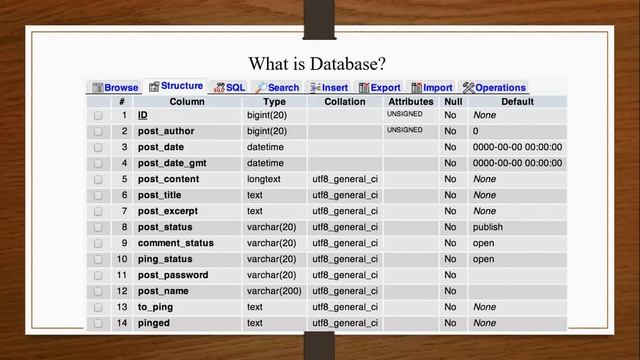Click the to_ping column name
The image size is (640, 360).
(x=155, y=307)
